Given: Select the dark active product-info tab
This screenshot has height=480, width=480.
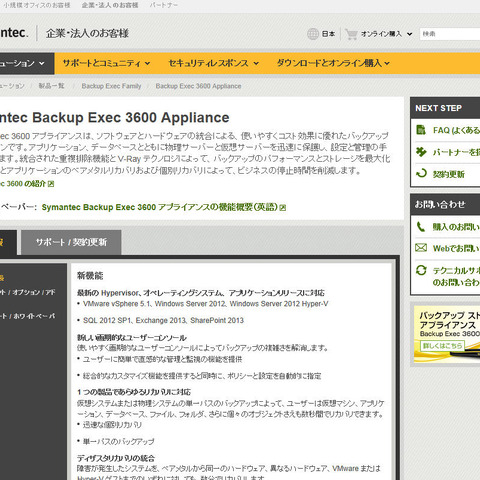Looking at the screenshot, I should pos(8,242).
